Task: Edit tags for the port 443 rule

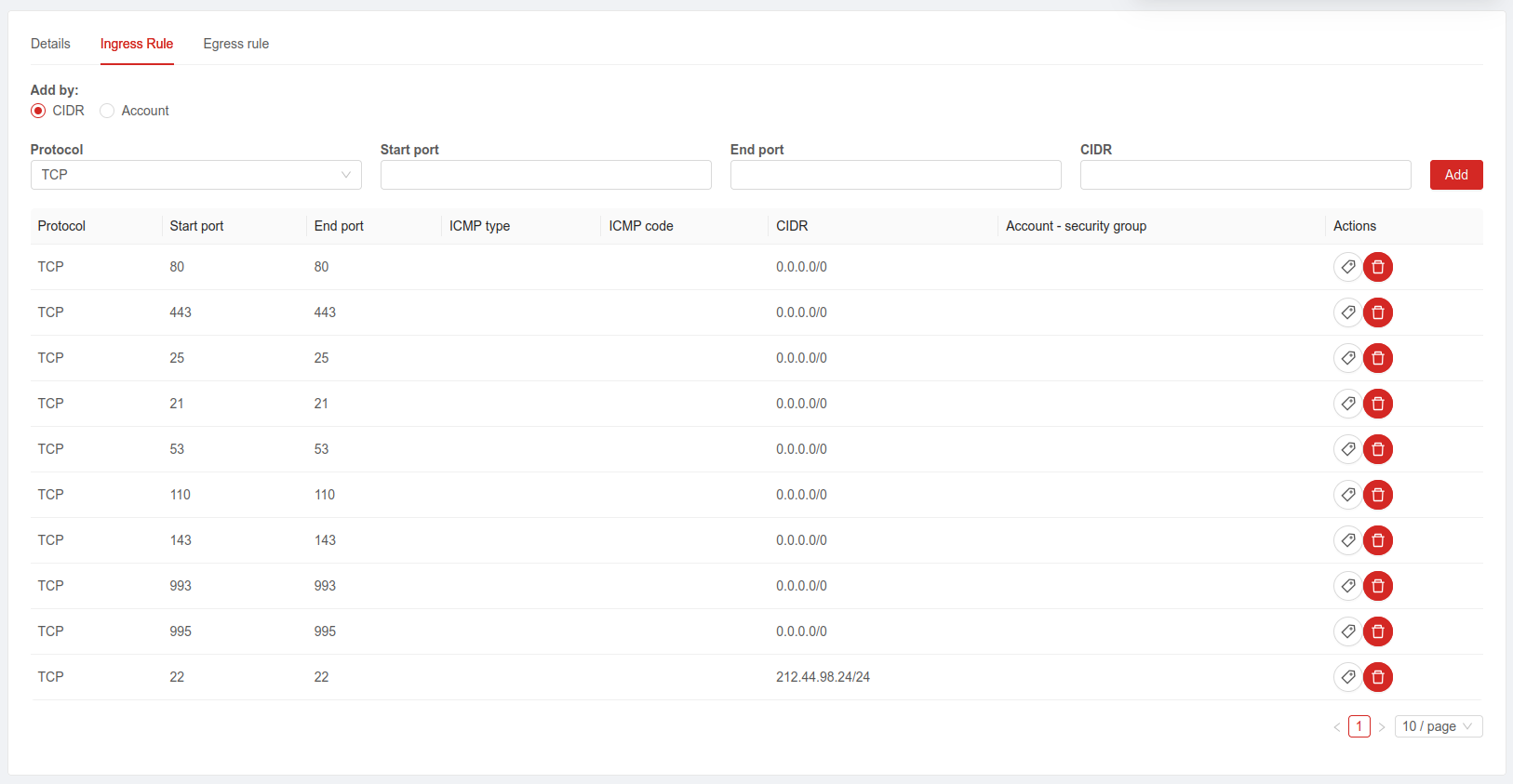Action: click(x=1347, y=312)
